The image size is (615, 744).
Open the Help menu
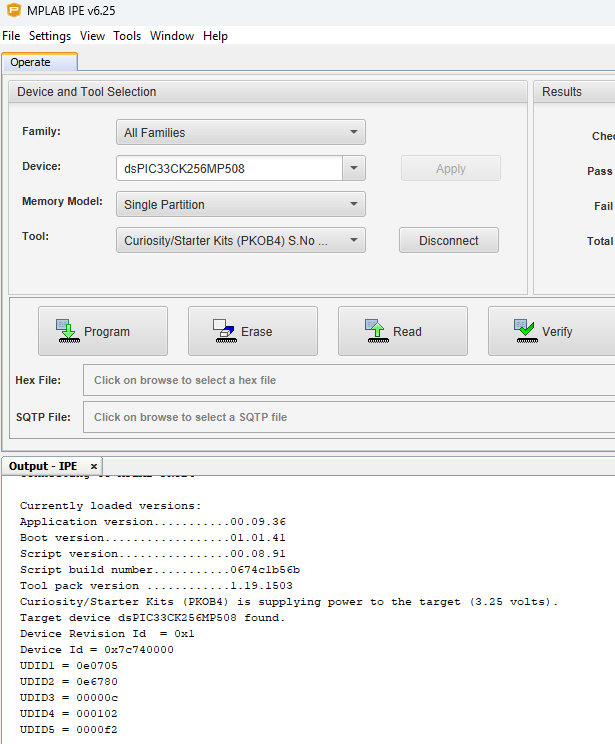pos(215,36)
